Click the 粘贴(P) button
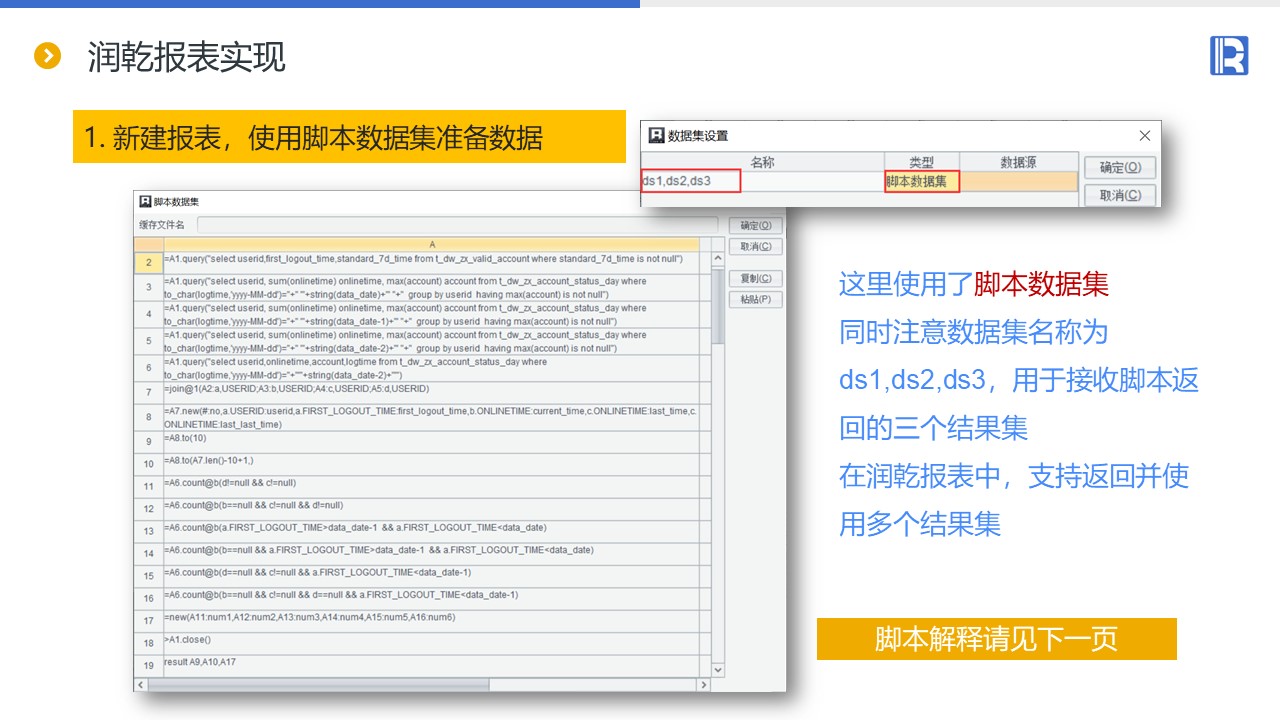The width and height of the screenshot is (1280, 720). pos(755,299)
